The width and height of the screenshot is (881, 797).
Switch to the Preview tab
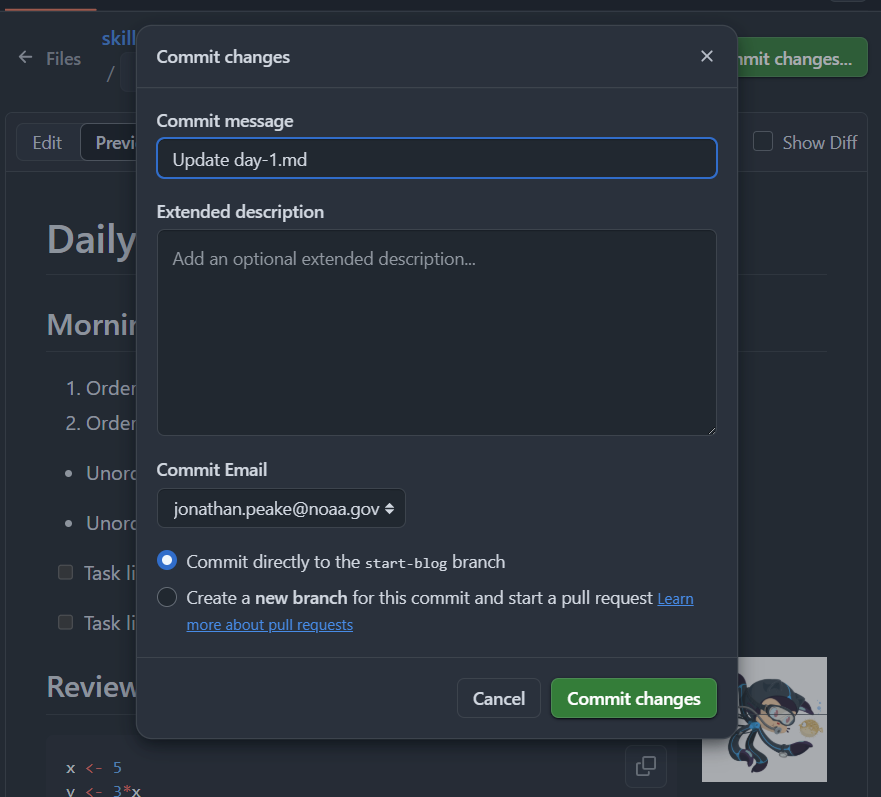pyautogui.click(x=111, y=142)
